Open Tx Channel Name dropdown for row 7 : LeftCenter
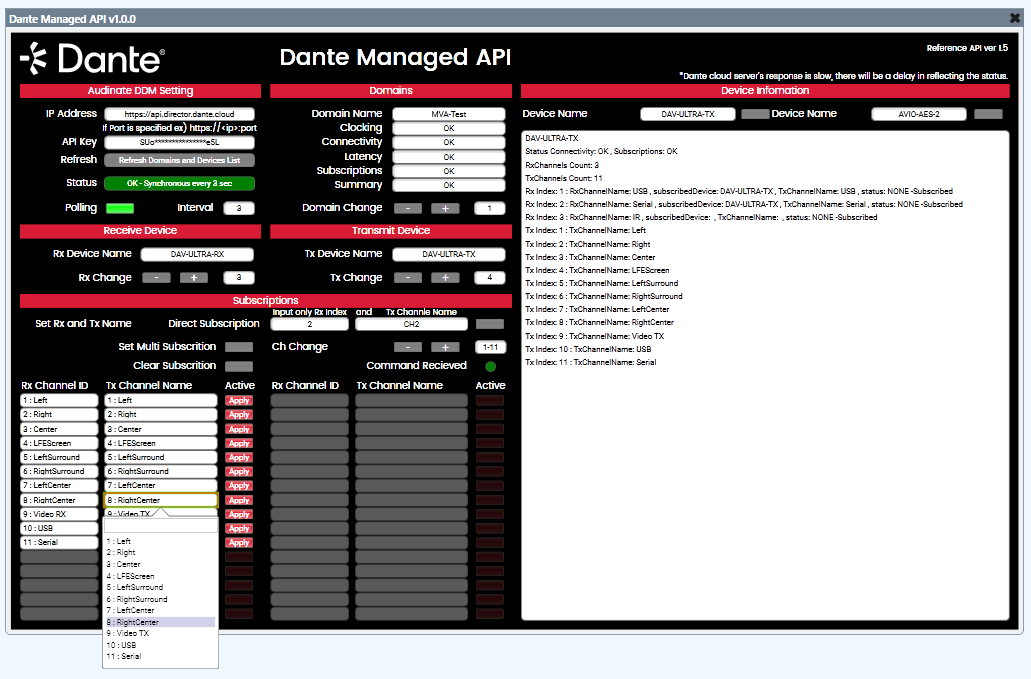 (161, 486)
